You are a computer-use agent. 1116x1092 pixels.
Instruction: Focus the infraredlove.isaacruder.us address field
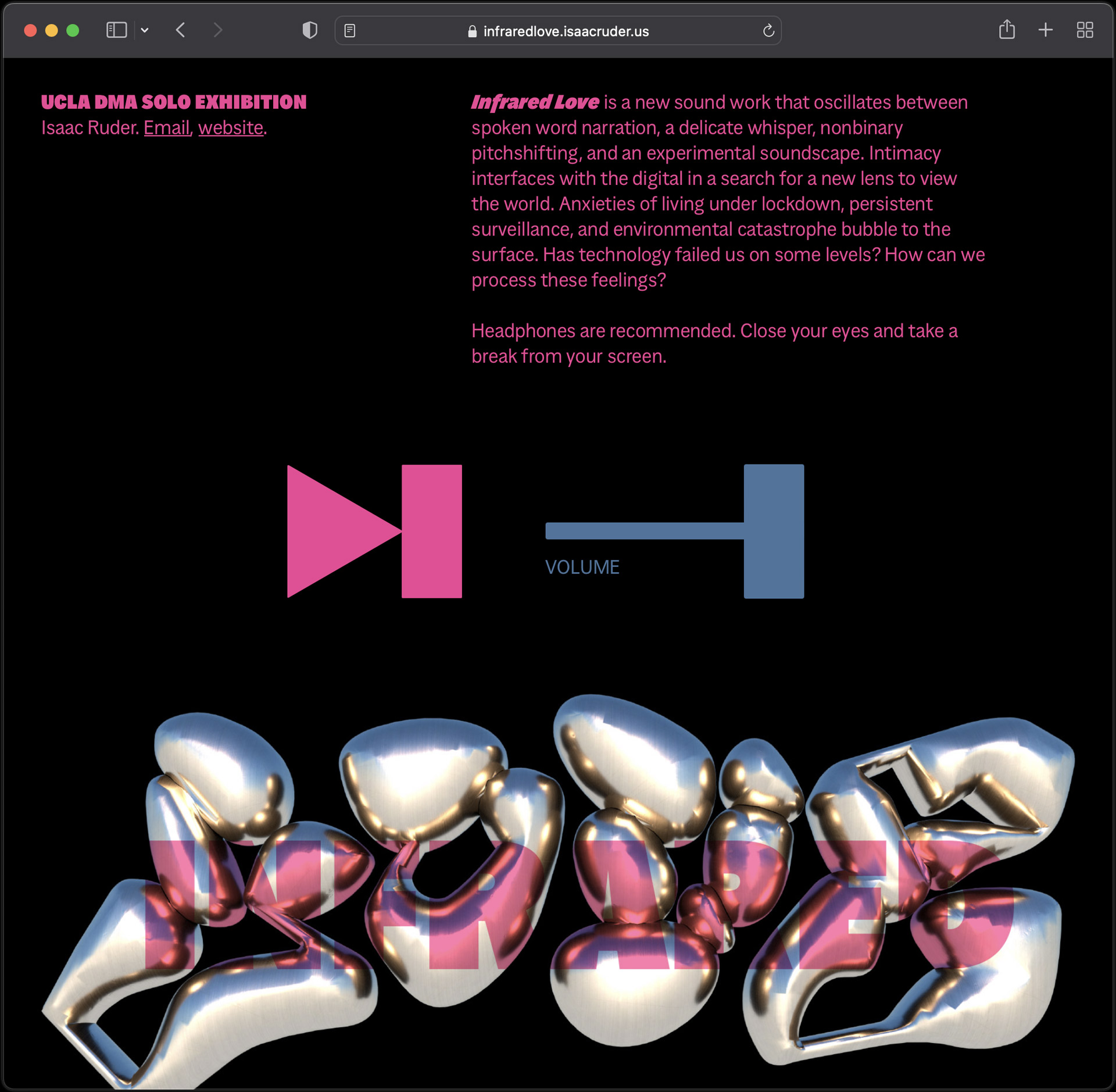pyautogui.click(x=566, y=31)
